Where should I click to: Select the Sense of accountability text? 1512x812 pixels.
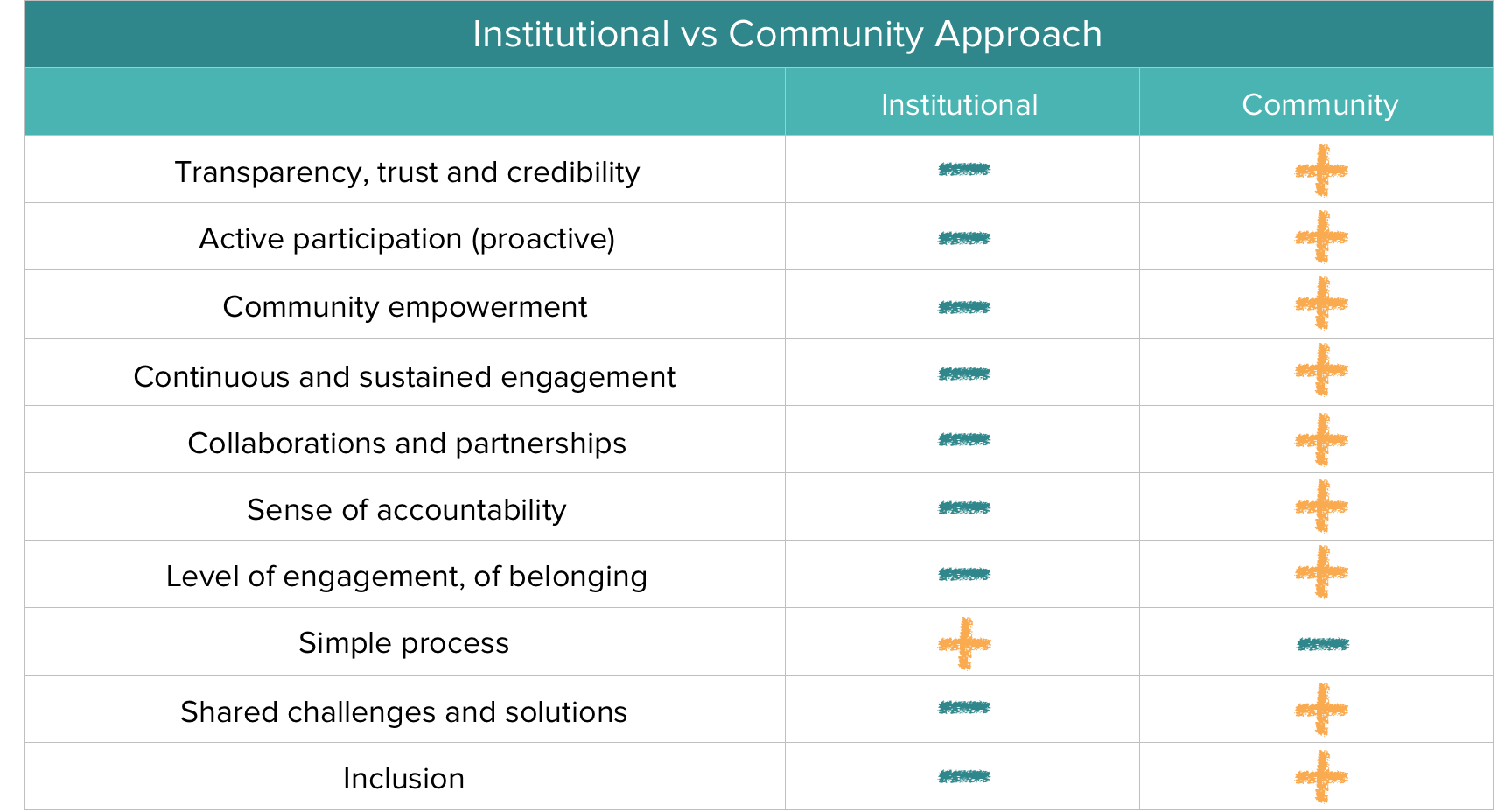click(407, 510)
